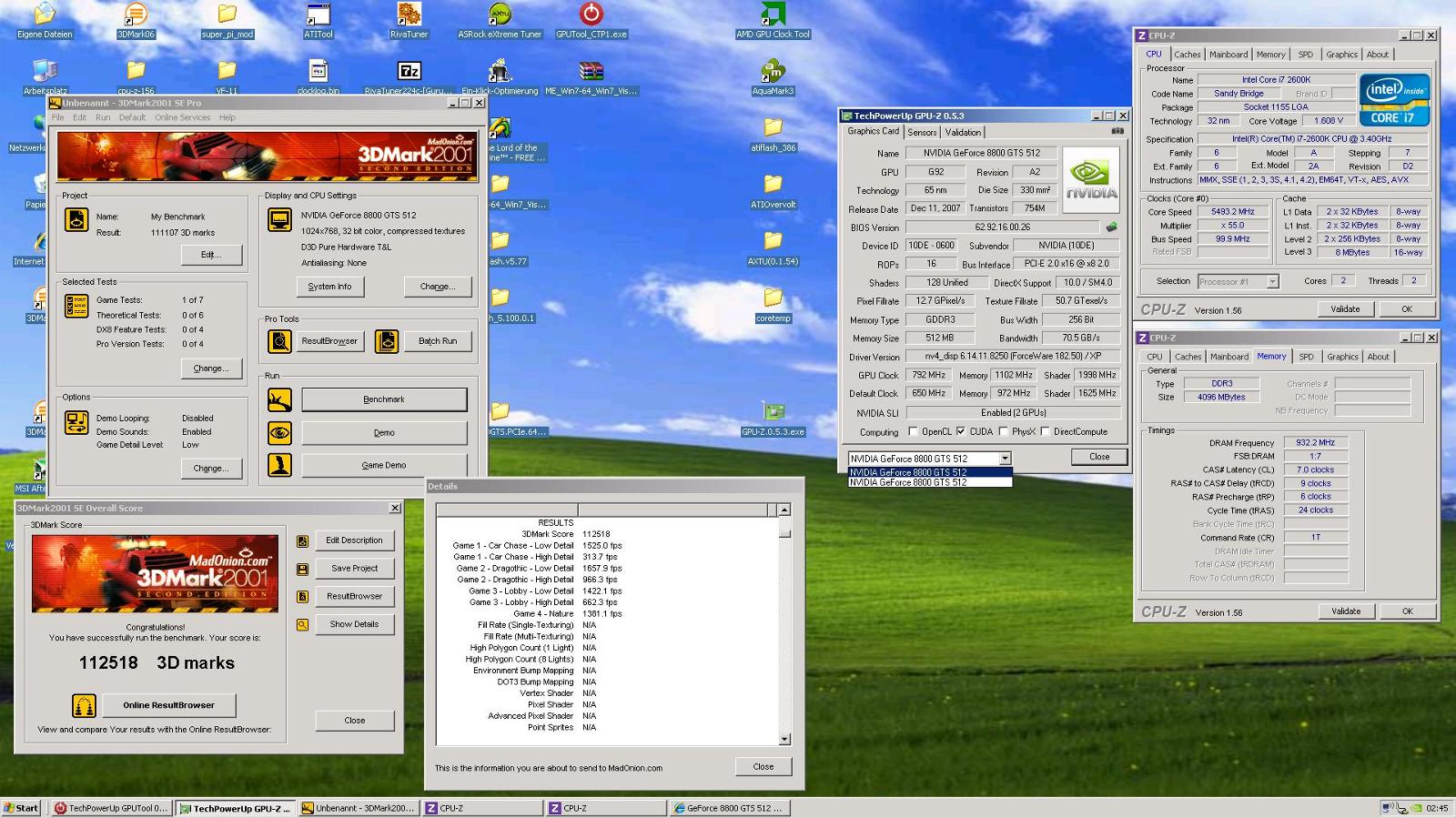Open the Mainboard tab in top CPU-Z window
This screenshot has height=818, width=1456.
point(1228,55)
